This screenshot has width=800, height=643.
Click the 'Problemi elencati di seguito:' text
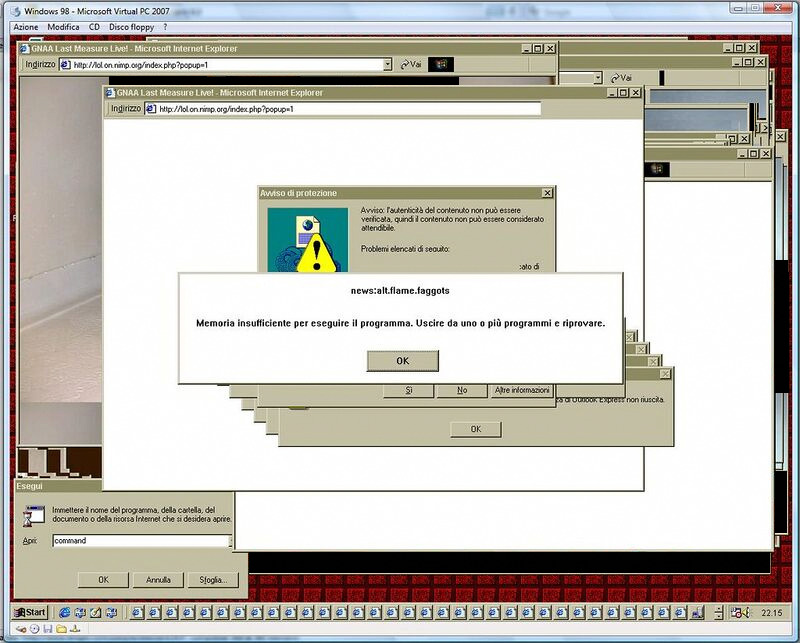pyautogui.click(x=405, y=249)
